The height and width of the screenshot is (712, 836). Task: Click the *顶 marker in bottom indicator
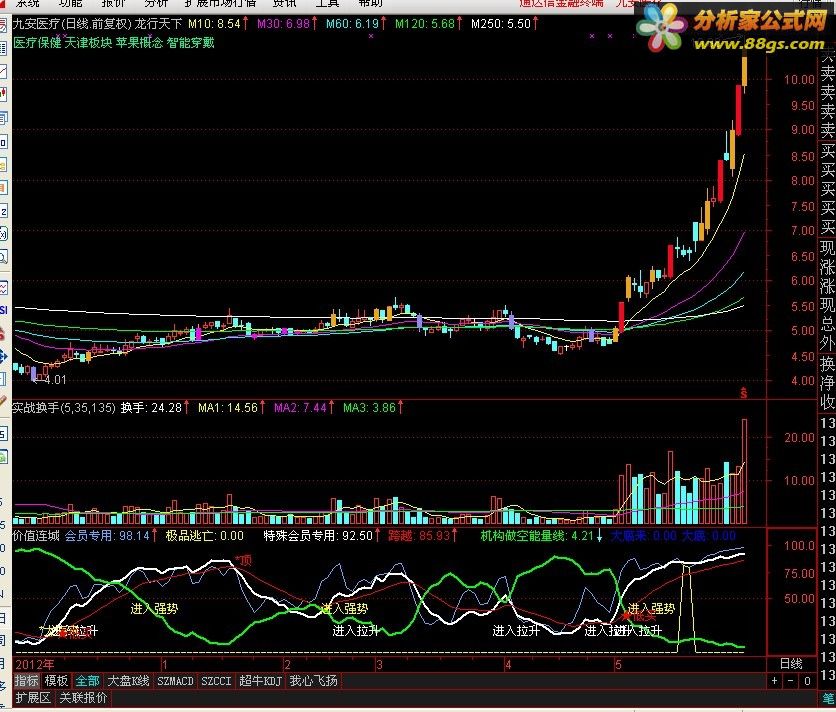[243, 561]
